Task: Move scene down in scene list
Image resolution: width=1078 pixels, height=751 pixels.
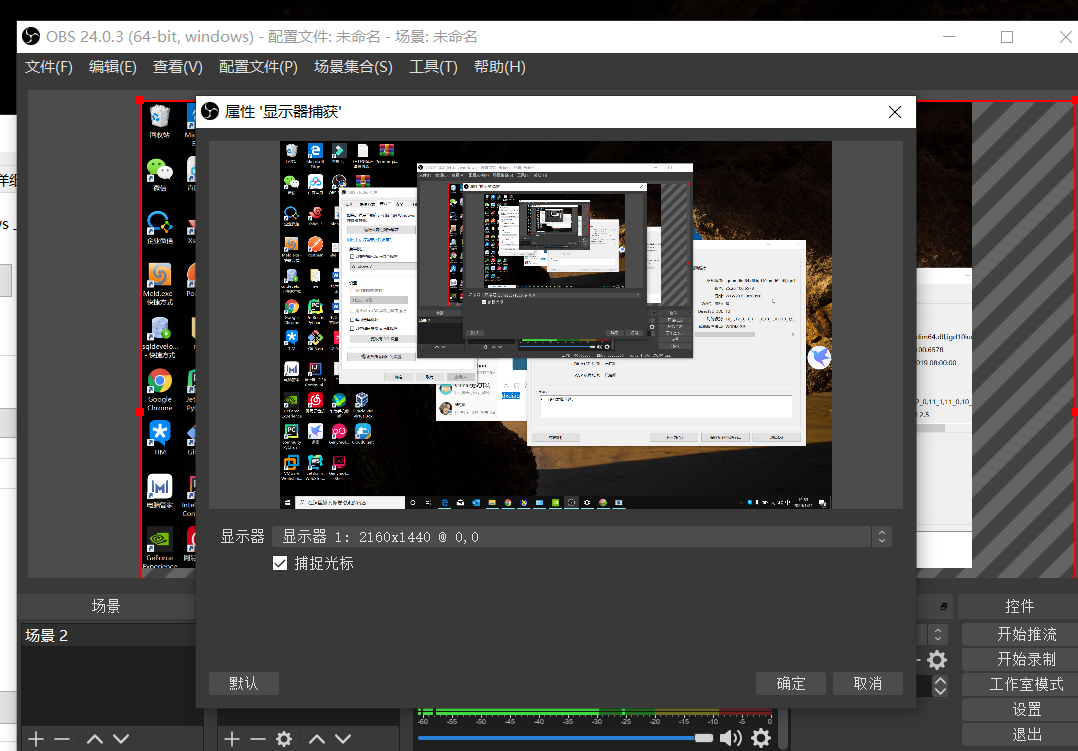Action: (121, 739)
